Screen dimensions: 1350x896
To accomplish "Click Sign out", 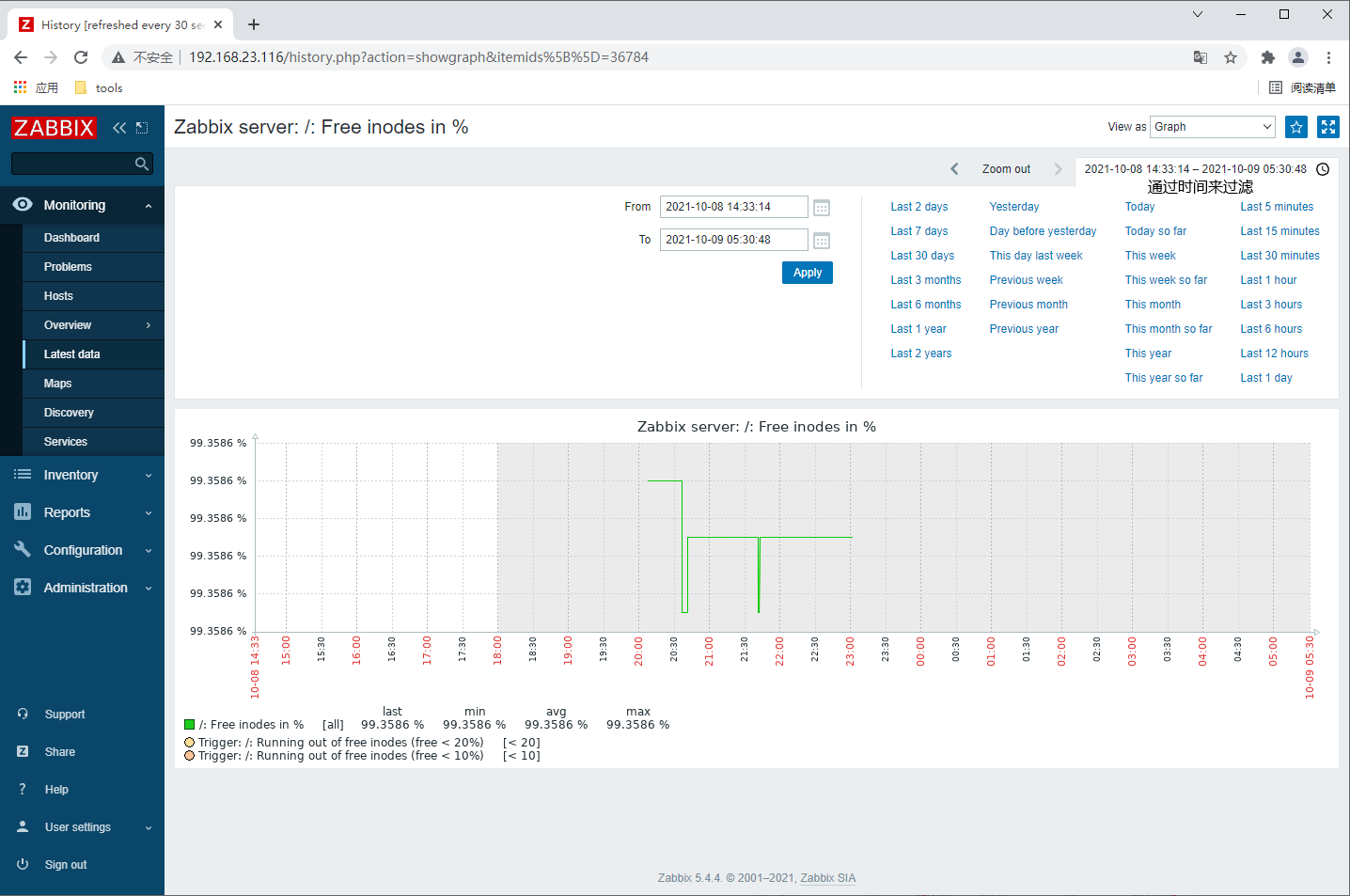I will pyautogui.click(x=66, y=865).
